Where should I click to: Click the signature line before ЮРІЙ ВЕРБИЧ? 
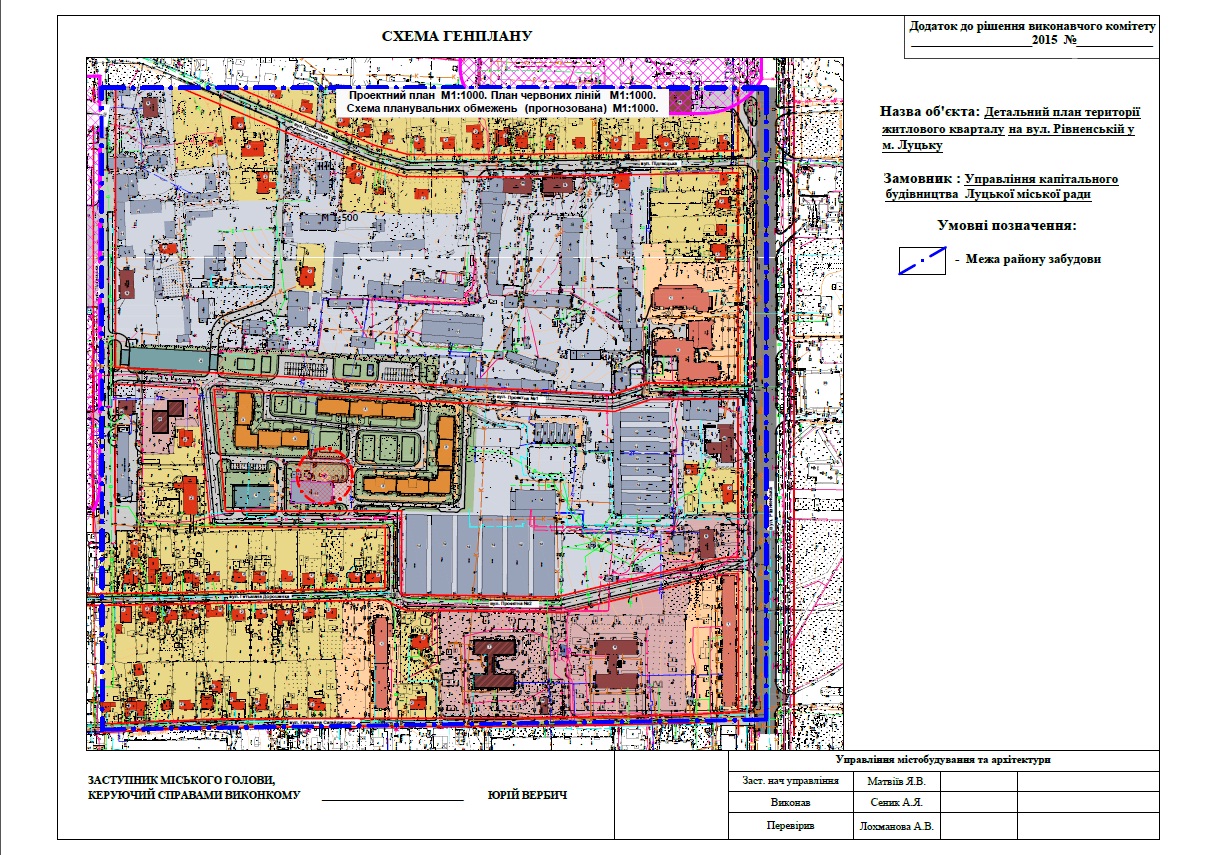(394, 795)
